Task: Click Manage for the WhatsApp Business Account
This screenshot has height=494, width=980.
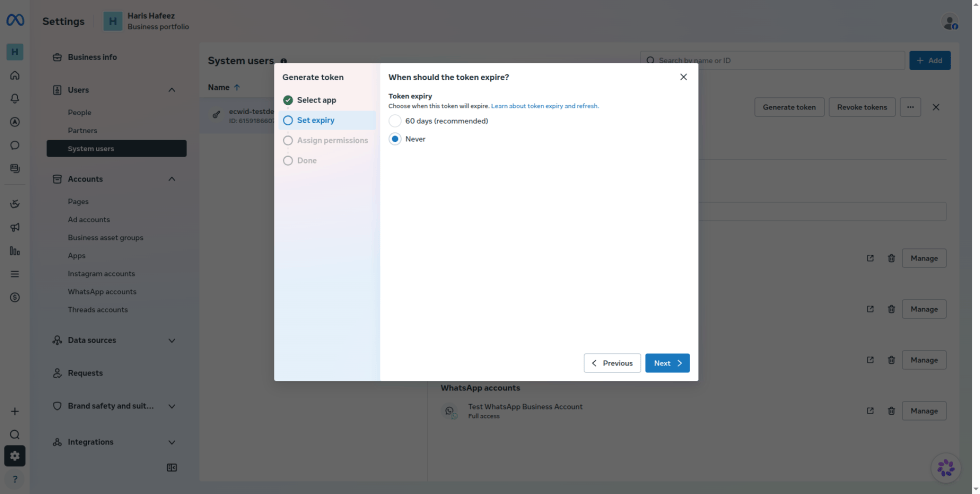Action: tap(924, 411)
